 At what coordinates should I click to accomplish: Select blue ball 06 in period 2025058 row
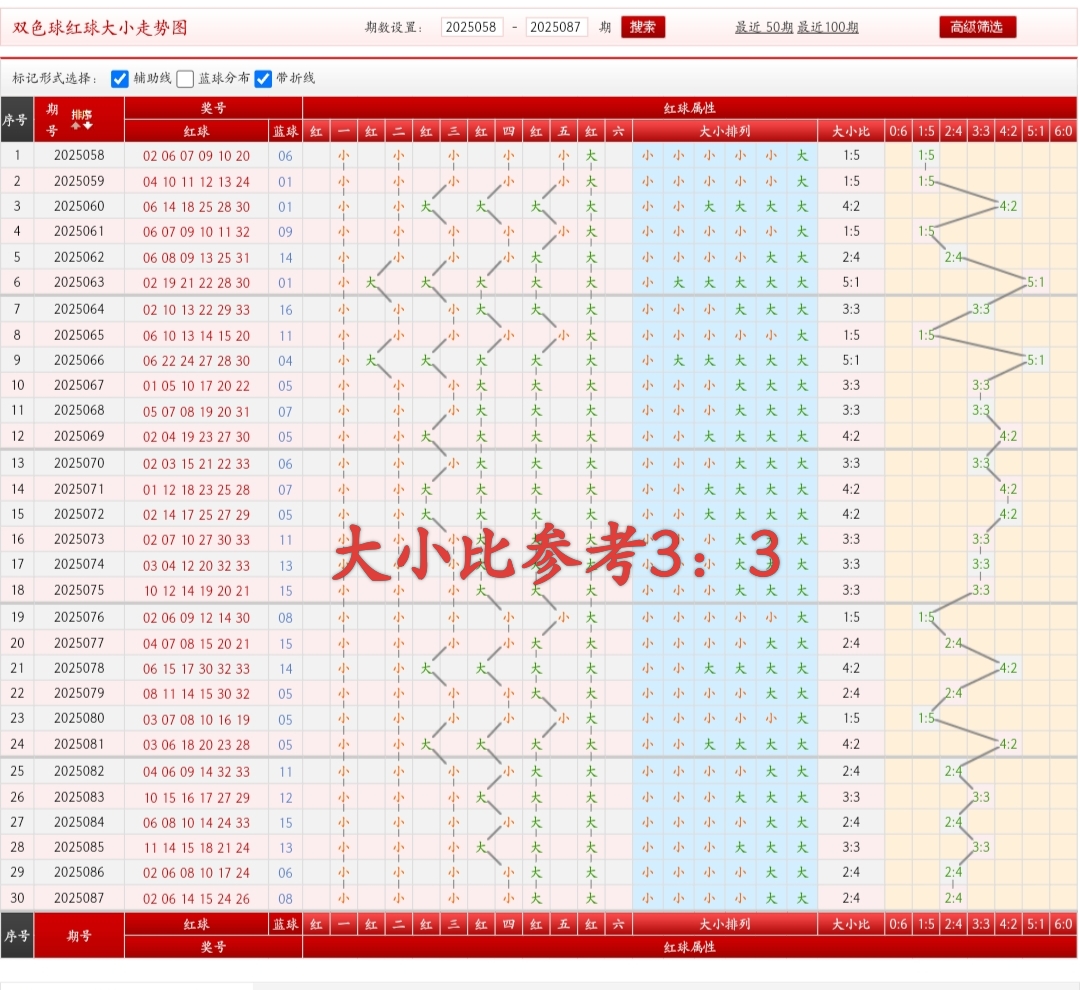[x=286, y=156]
